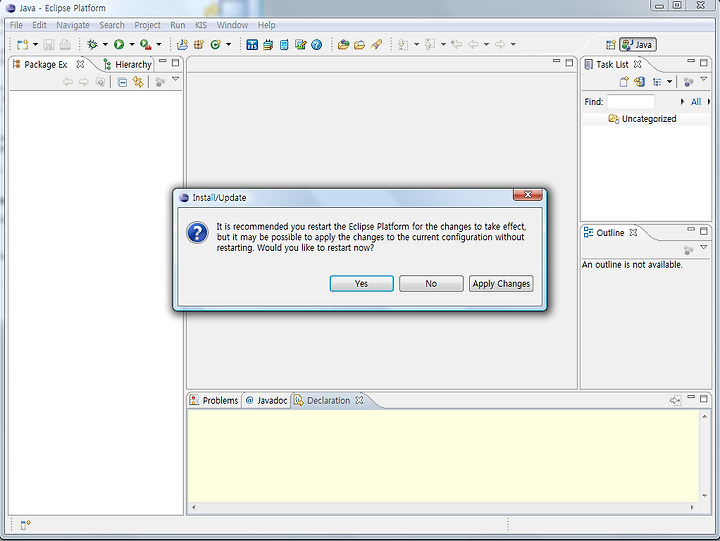720x541 pixels.
Task: Click the New wizard icon in main toolbar
Action: 22,45
